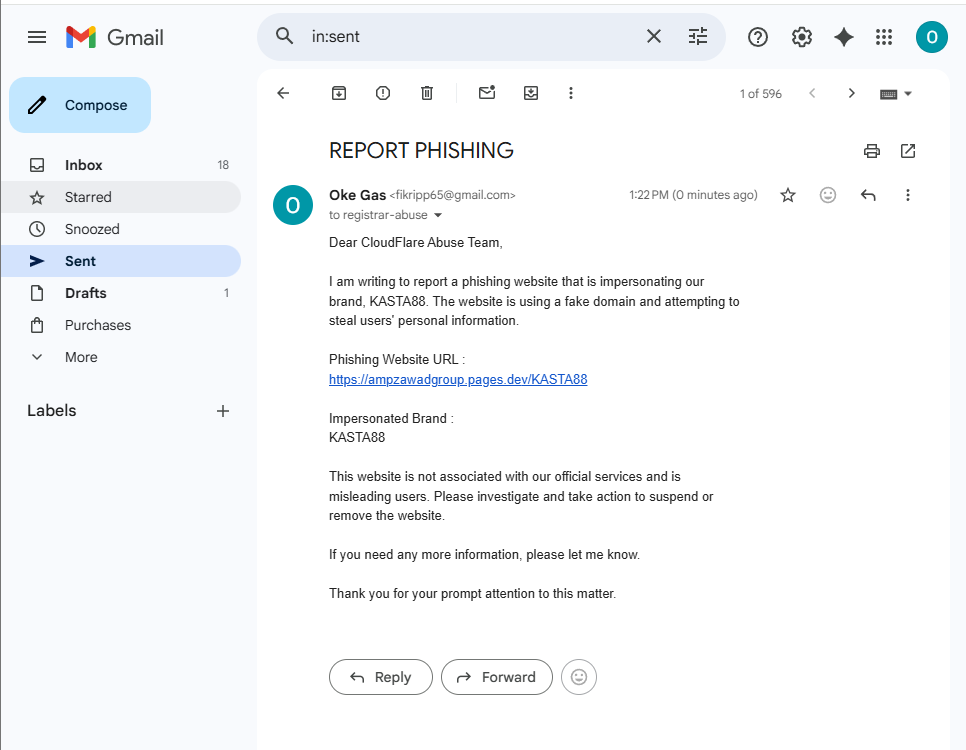Screen dimensions: 966x750
Task: Create a new label with the plus
Action: pyautogui.click(x=223, y=411)
